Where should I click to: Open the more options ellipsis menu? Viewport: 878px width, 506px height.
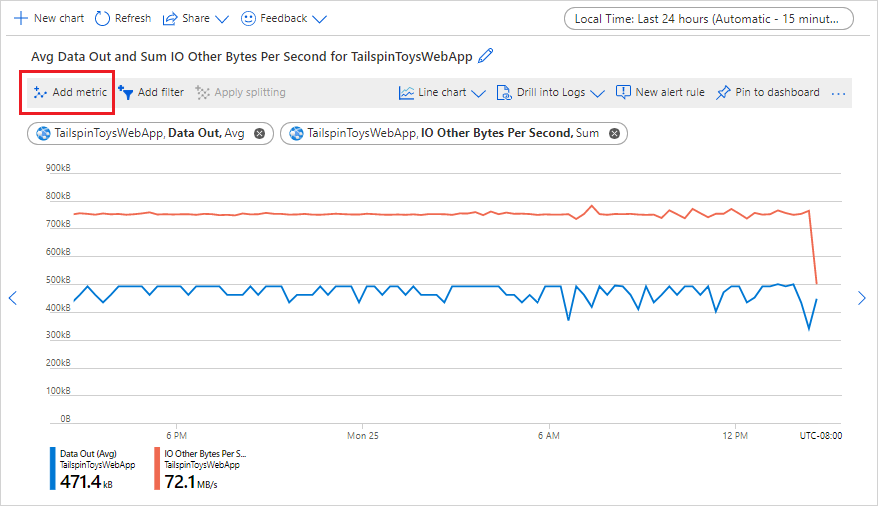[x=839, y=93]
